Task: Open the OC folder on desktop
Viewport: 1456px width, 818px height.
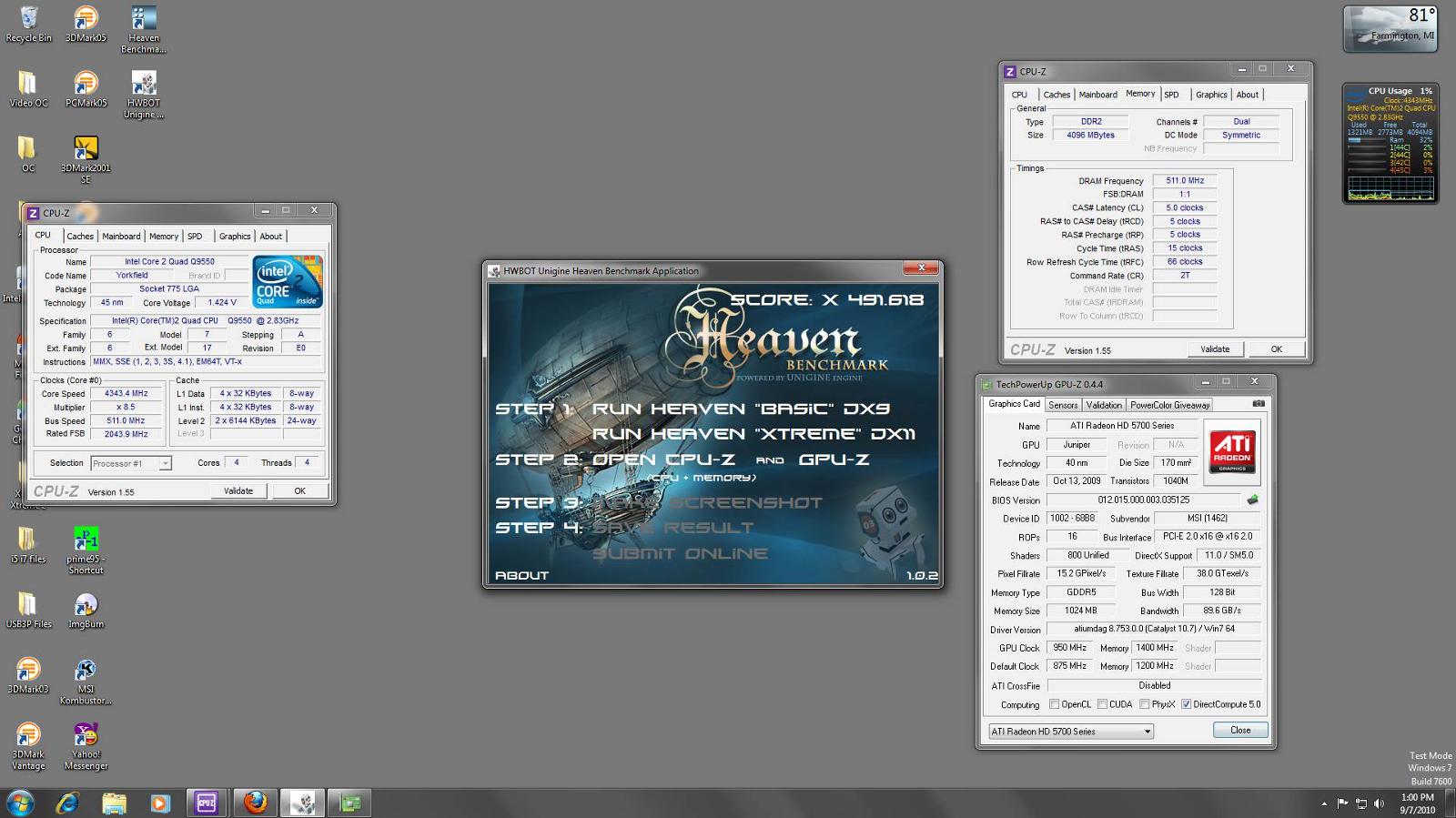Action: pyautogui.click(x=28, y=154)
